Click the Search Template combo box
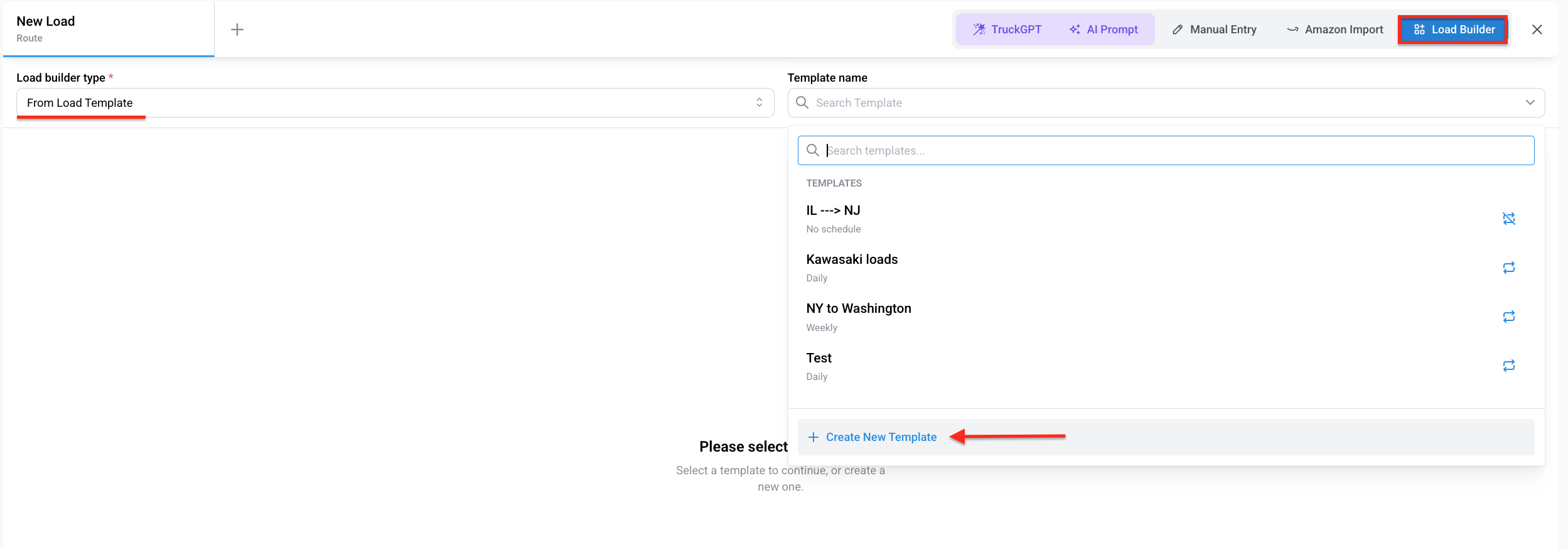 coord(1166,102)
